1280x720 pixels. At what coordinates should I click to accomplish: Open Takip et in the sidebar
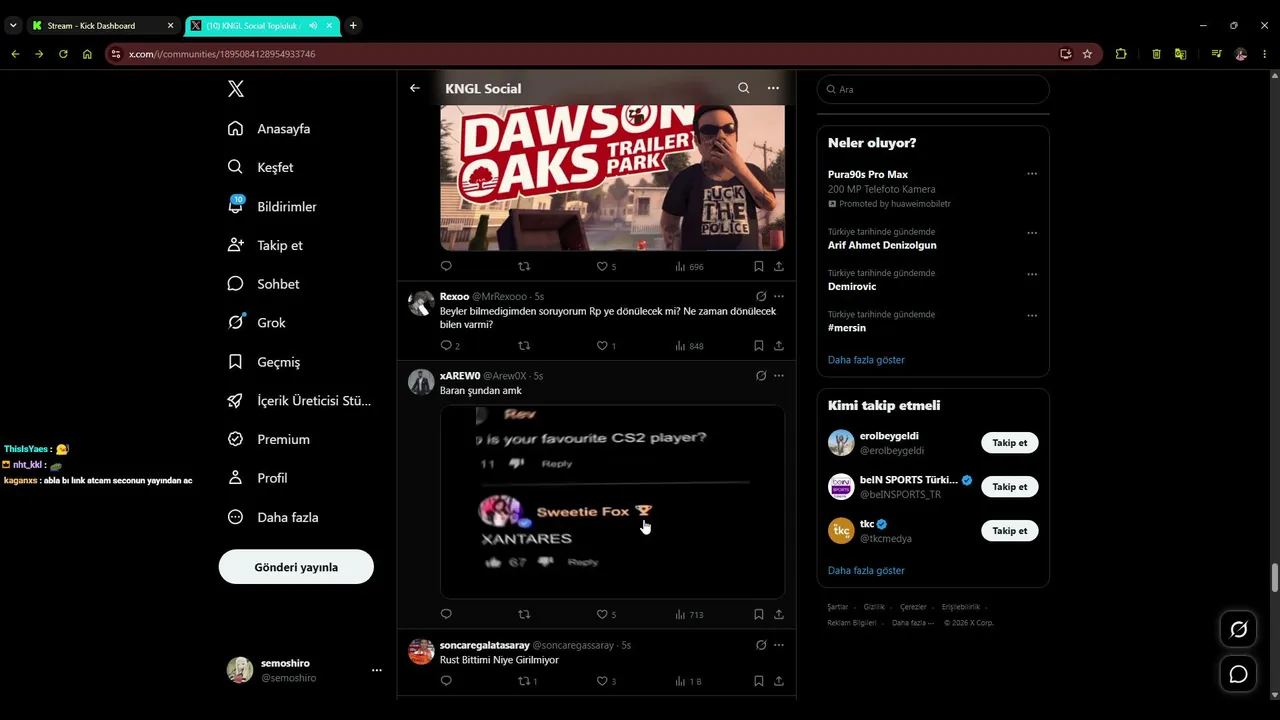pos(265,245)
